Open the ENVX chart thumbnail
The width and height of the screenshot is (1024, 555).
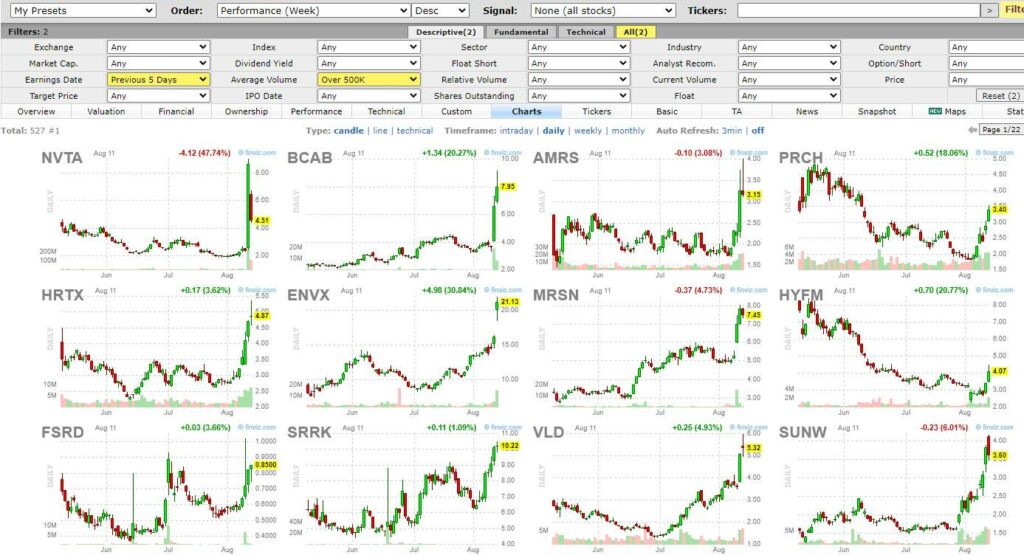404,351
